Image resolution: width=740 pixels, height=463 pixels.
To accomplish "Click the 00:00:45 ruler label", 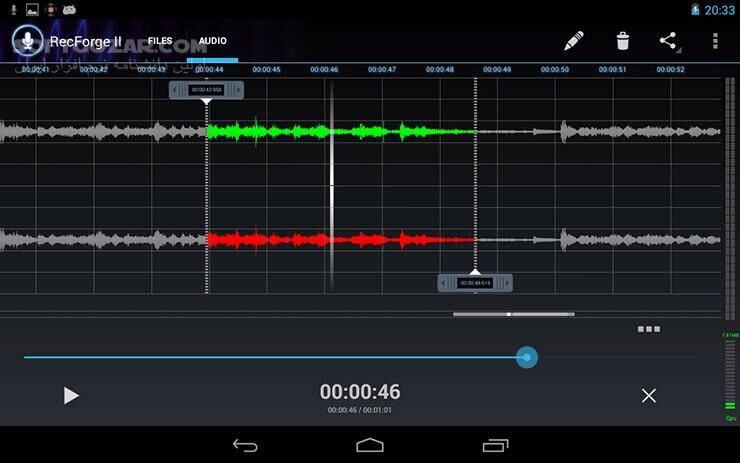I will point(266,69).
